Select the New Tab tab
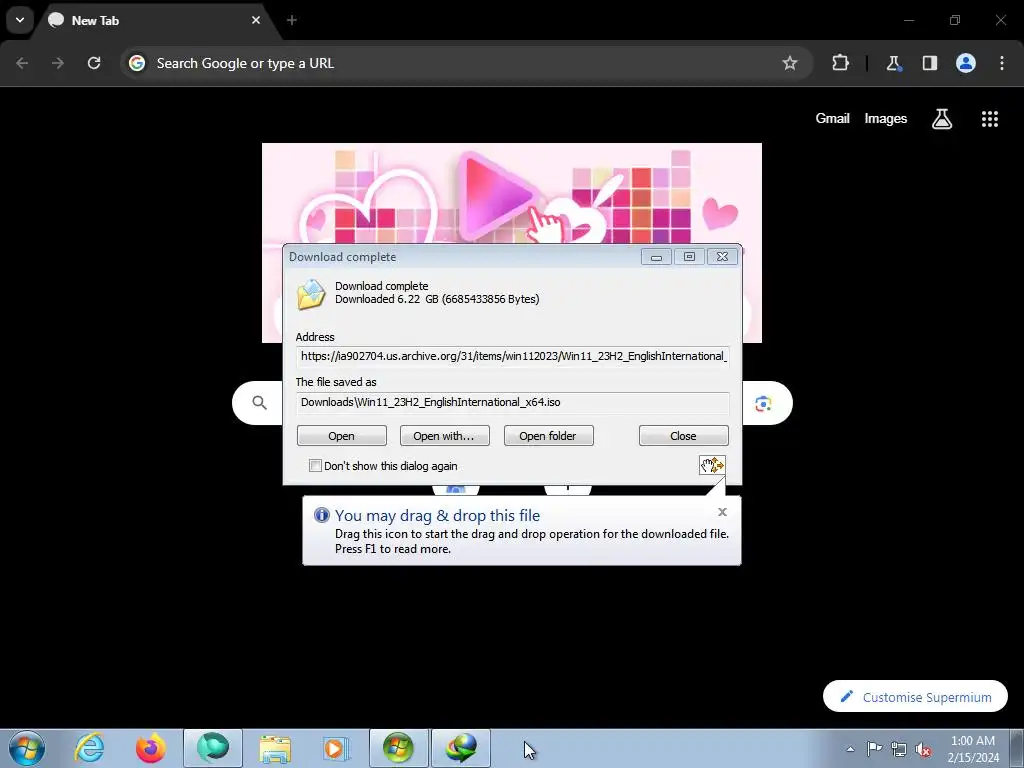Screen dimensions: 1024x768 tap(156, 20)
